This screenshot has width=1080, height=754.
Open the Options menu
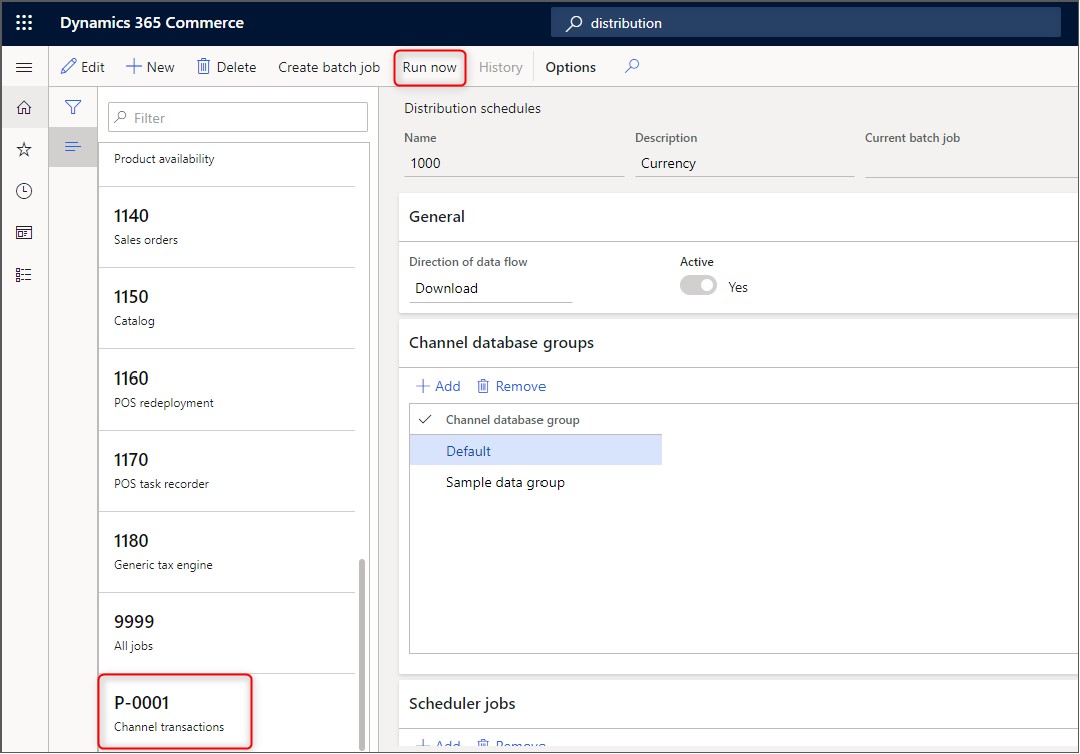pyautogui.click(x=570, y=67)
